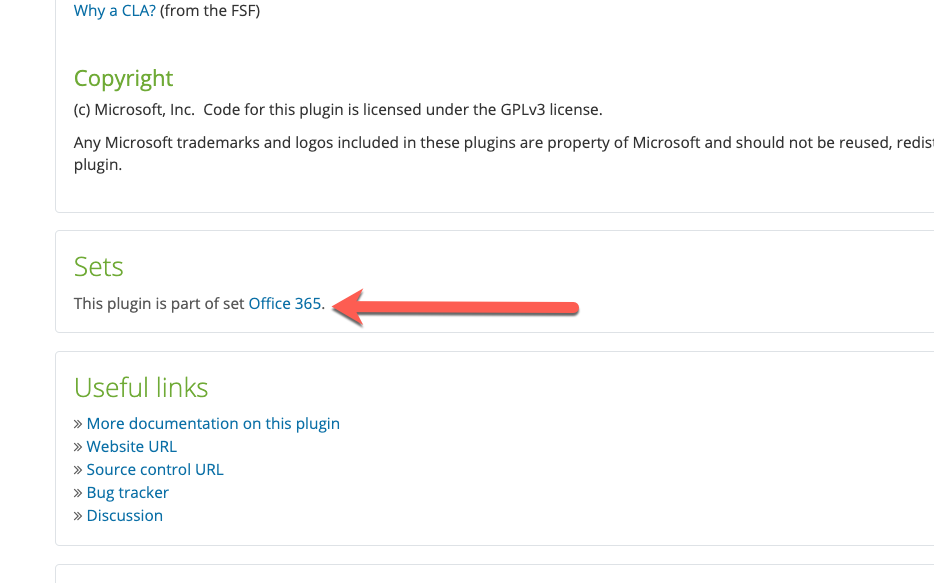
Task: Open the Source control URL
Action: coord(155,469)
